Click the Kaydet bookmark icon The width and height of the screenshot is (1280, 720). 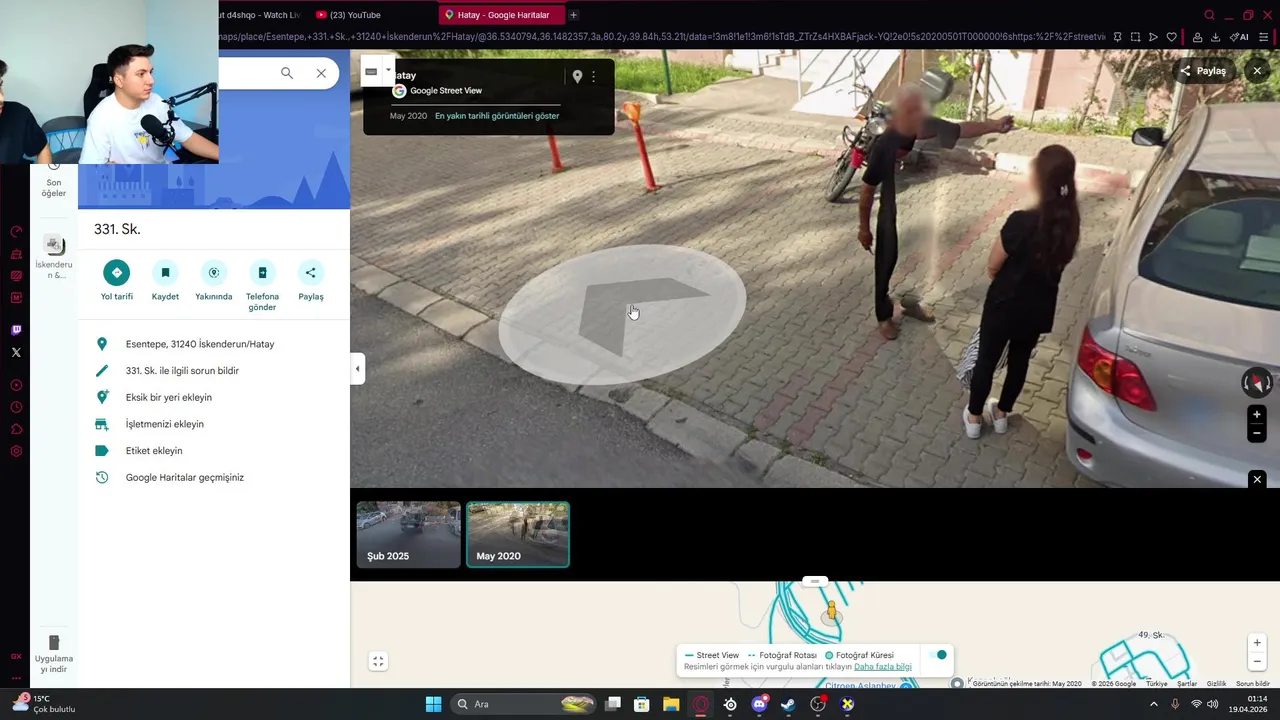pyautogui.click(x=165, y=272)
